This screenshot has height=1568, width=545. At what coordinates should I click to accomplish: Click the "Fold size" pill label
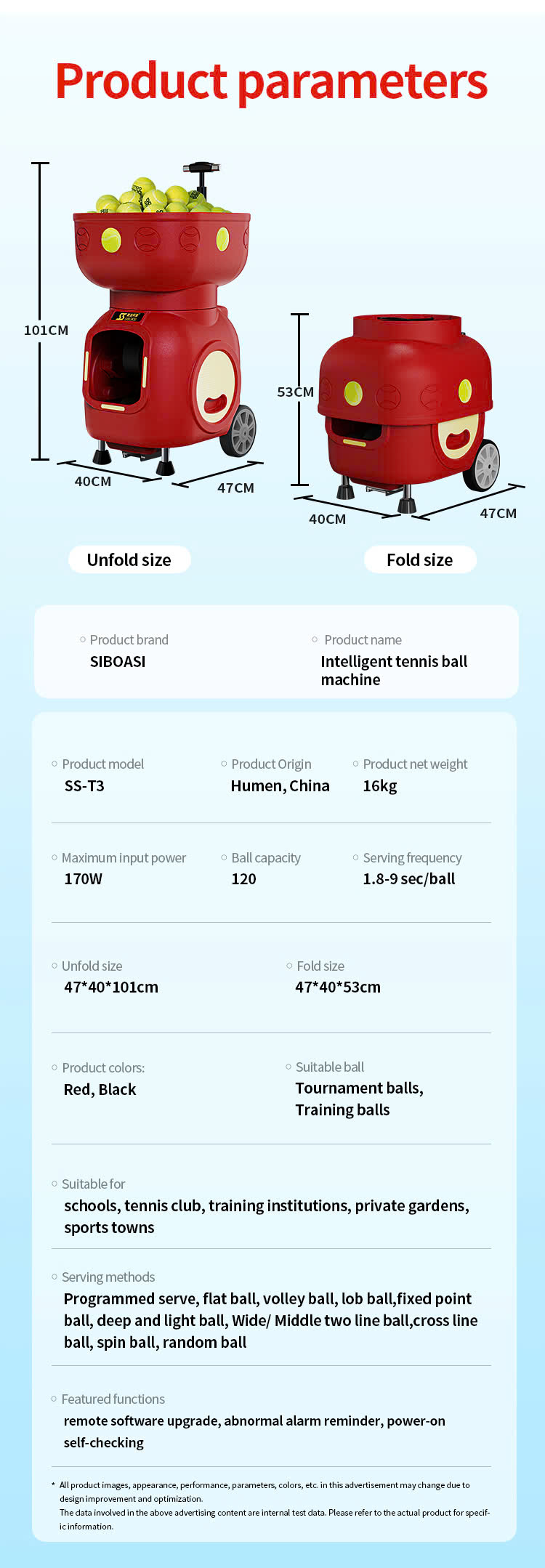click(x=419, y=559)
